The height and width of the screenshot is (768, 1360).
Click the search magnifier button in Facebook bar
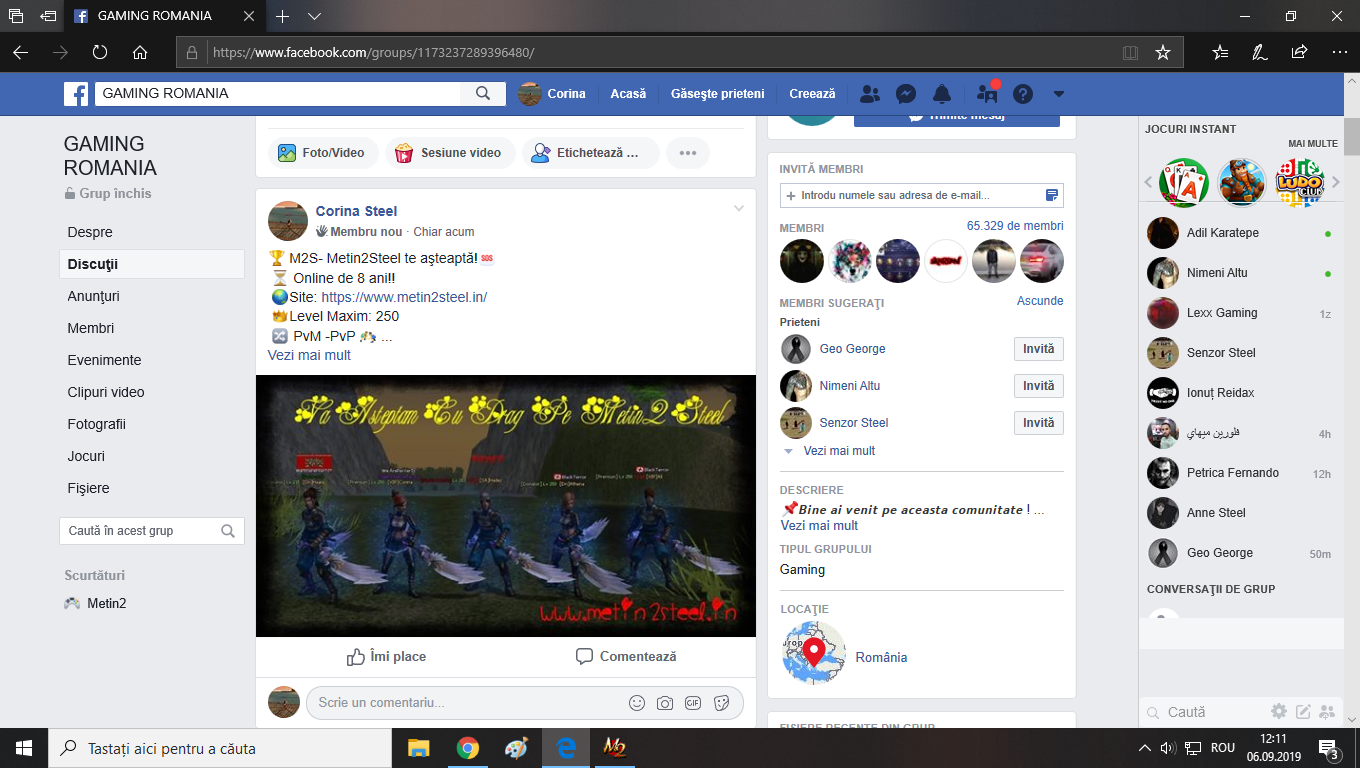click(x=483, y=94)
